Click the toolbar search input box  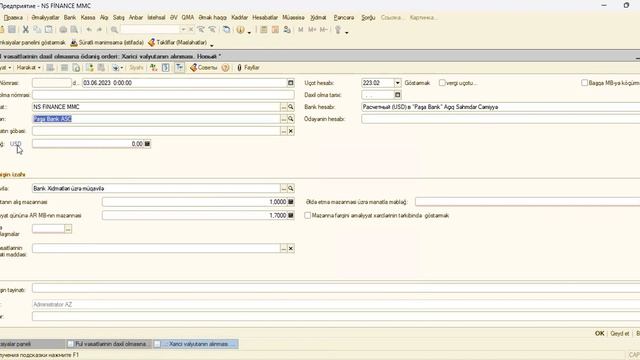pyautogui.click(x=150, y=29)
